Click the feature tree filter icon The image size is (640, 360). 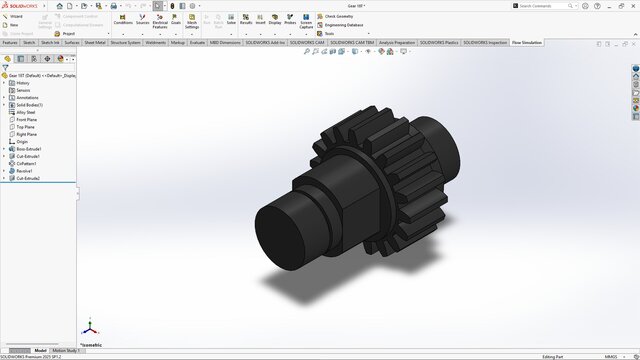5,67
